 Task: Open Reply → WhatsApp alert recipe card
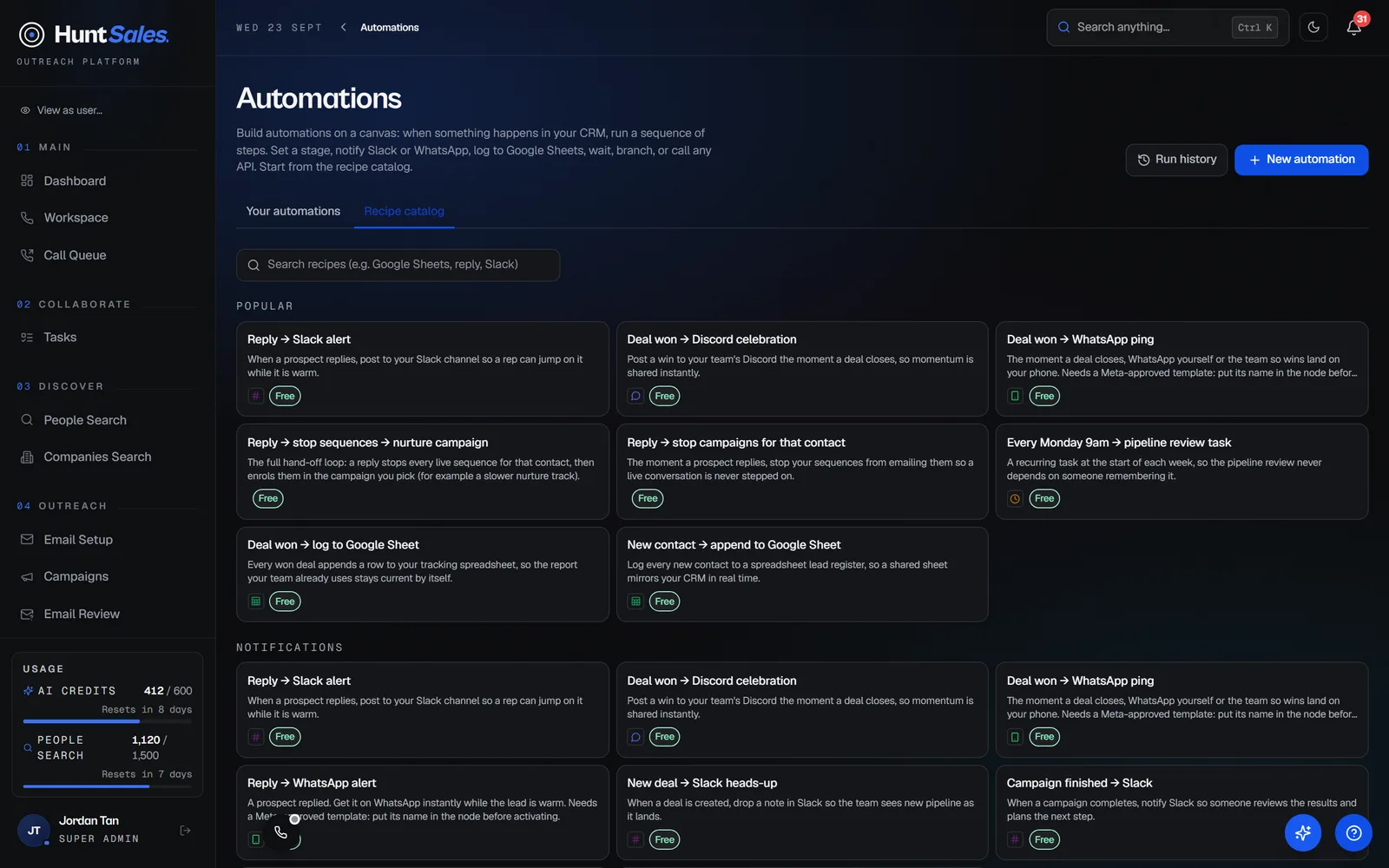point(423,812)
